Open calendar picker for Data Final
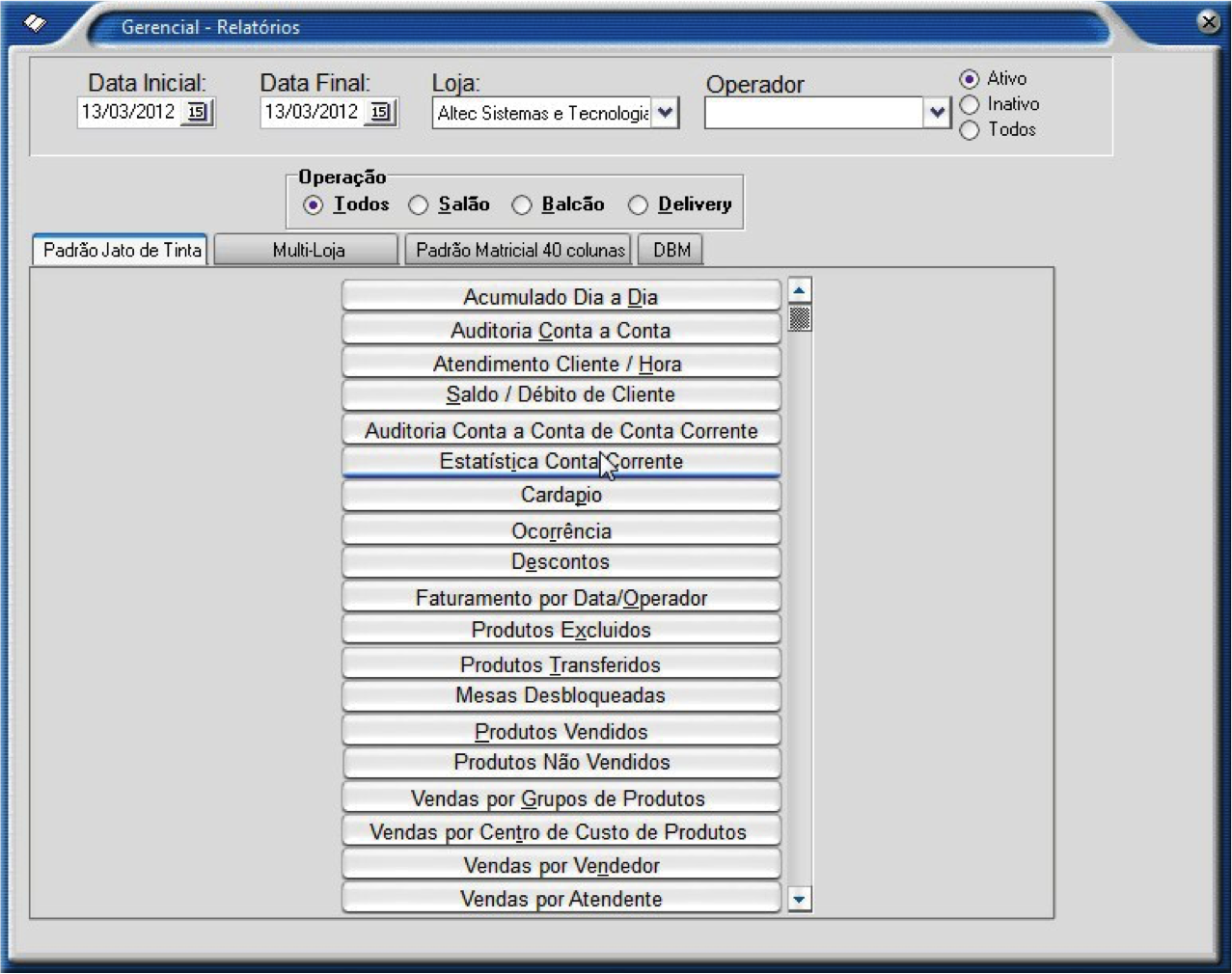1232x974 pixels. tap(380, 112)
